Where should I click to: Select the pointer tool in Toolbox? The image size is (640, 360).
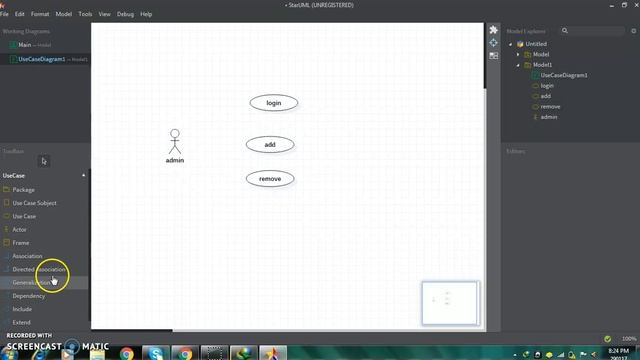[44, 161]
